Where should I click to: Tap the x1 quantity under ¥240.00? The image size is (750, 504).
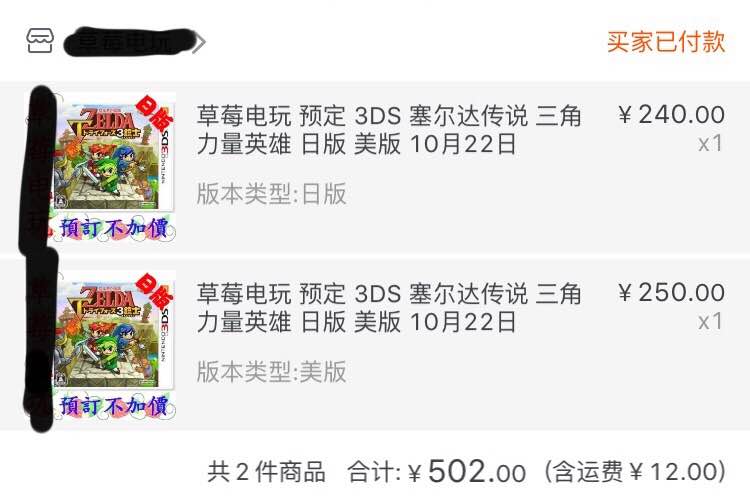tap(710, 143)
